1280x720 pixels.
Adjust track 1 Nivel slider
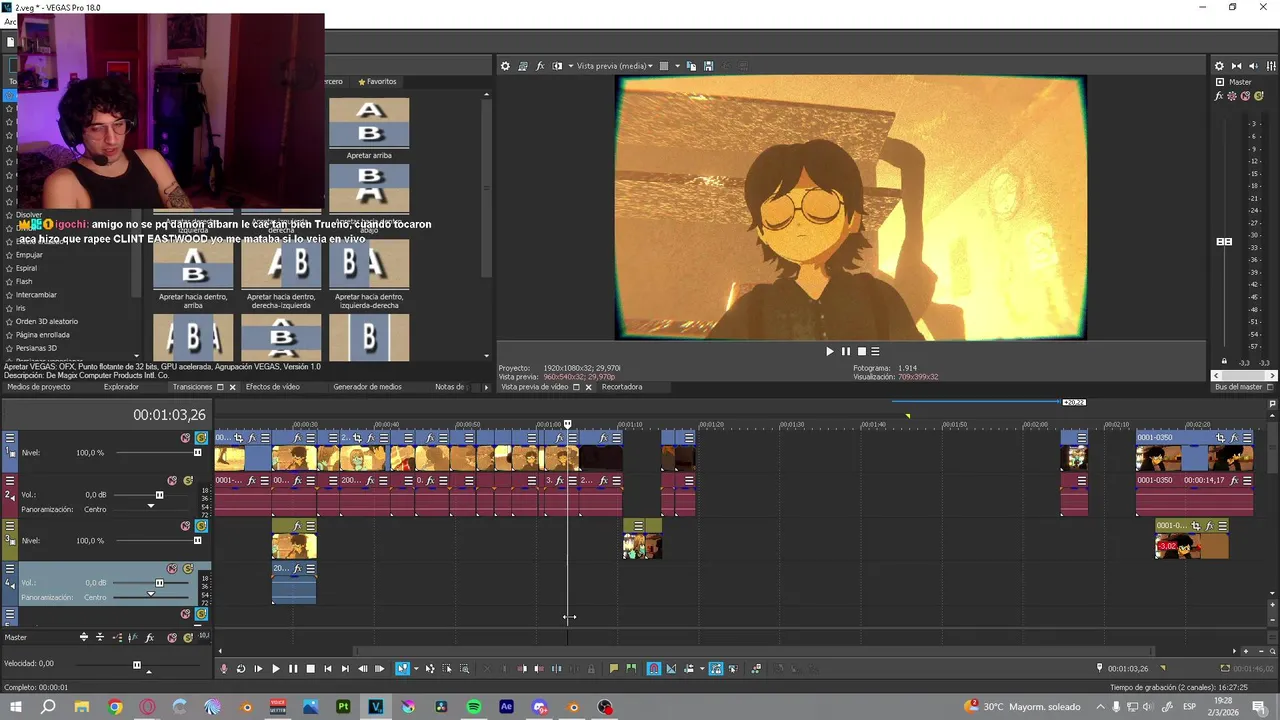tap(197, 453)
